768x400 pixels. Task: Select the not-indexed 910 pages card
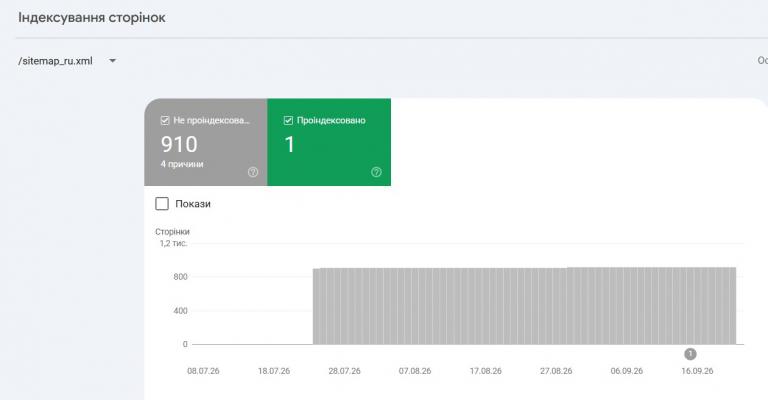click(x=206, y=142)
